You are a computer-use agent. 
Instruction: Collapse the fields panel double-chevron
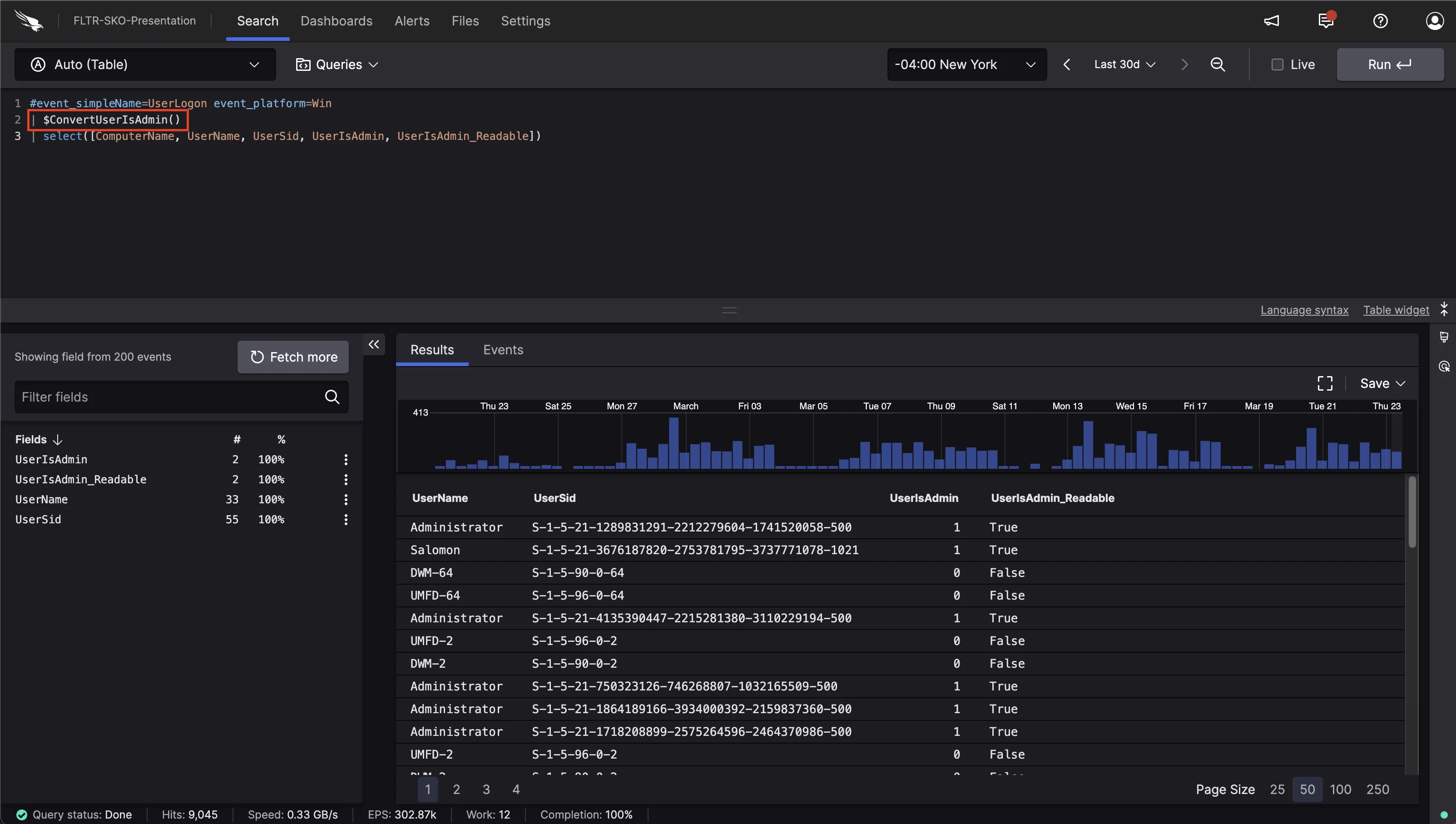pyautogui.click(x=374, y=344)
